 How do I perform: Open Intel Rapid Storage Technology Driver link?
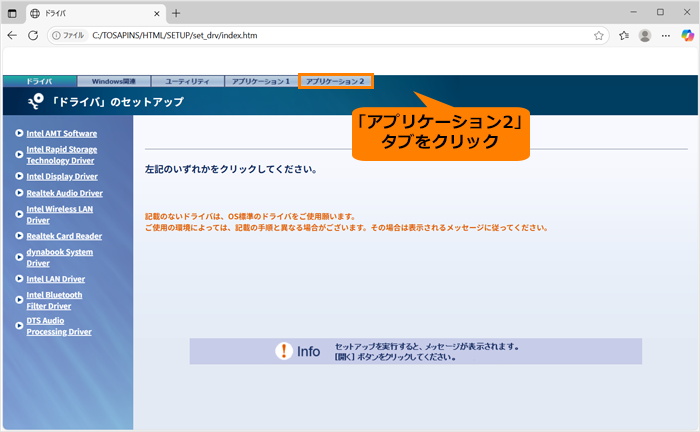[62, 155]
